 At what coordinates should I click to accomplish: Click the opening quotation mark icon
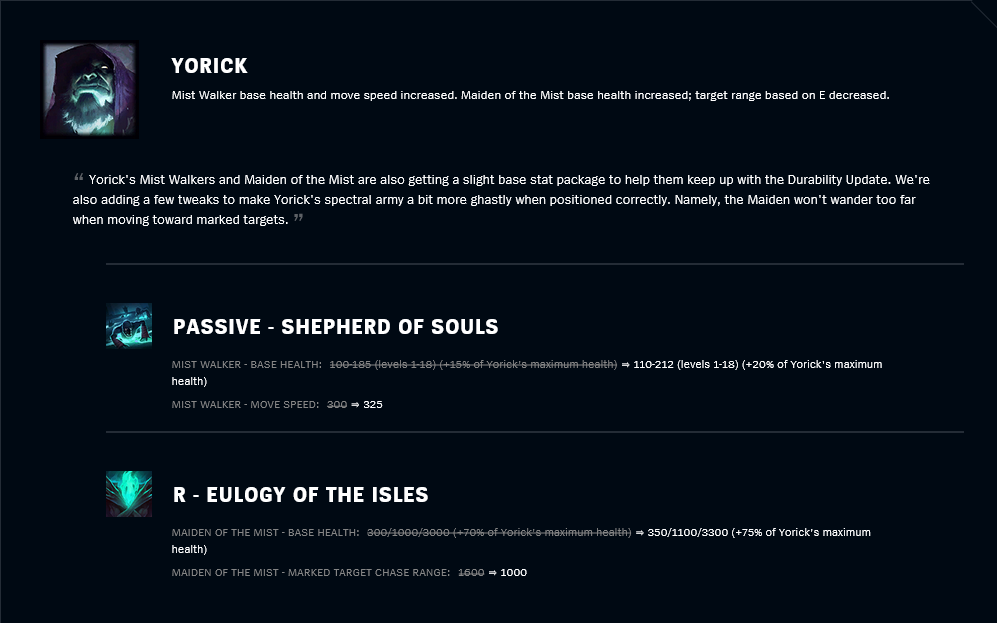coord(78,177)
